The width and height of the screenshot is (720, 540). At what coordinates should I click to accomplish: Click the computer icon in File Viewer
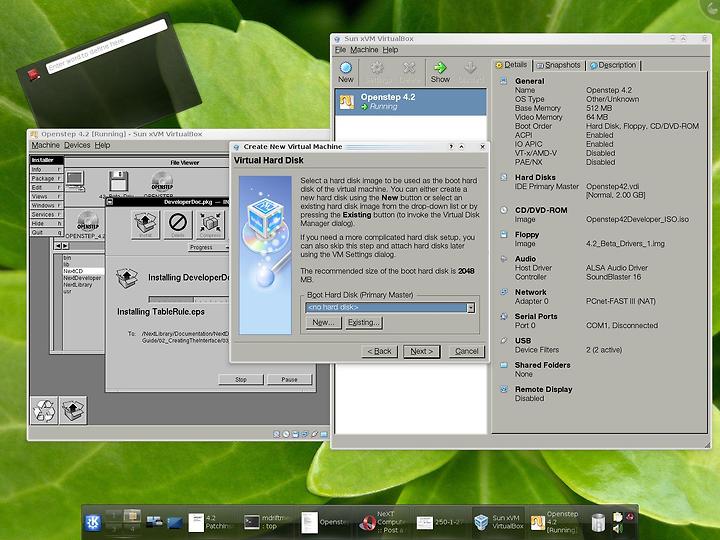click(x=75, y=181)
